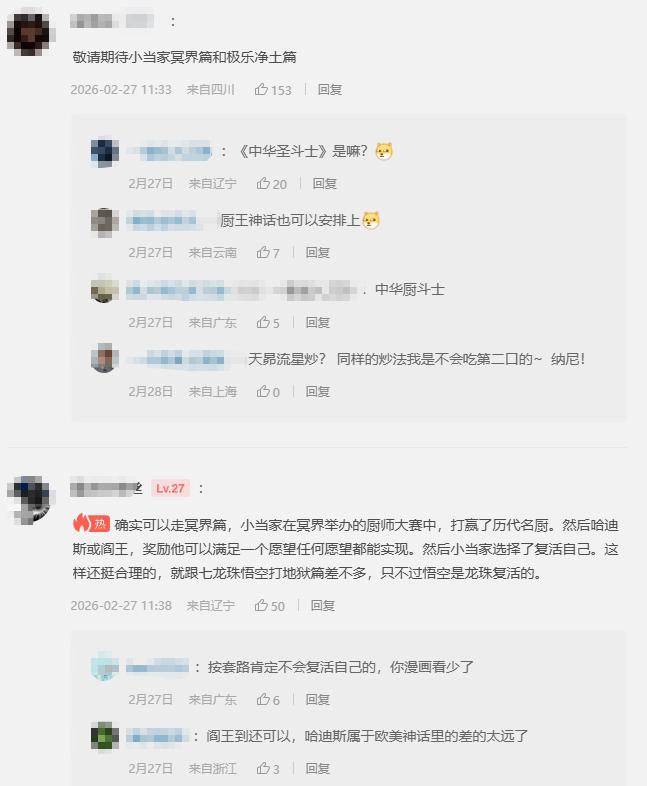Screen dimensions: 647x786
Task: Like the comment with 153 likes
Action: [x=273, y=90]
